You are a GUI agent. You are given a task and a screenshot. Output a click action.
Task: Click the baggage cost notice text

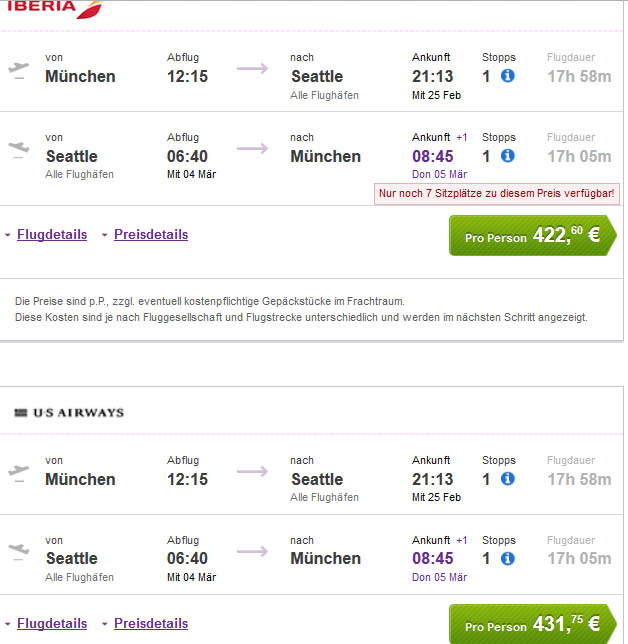[x=301, y=309]
